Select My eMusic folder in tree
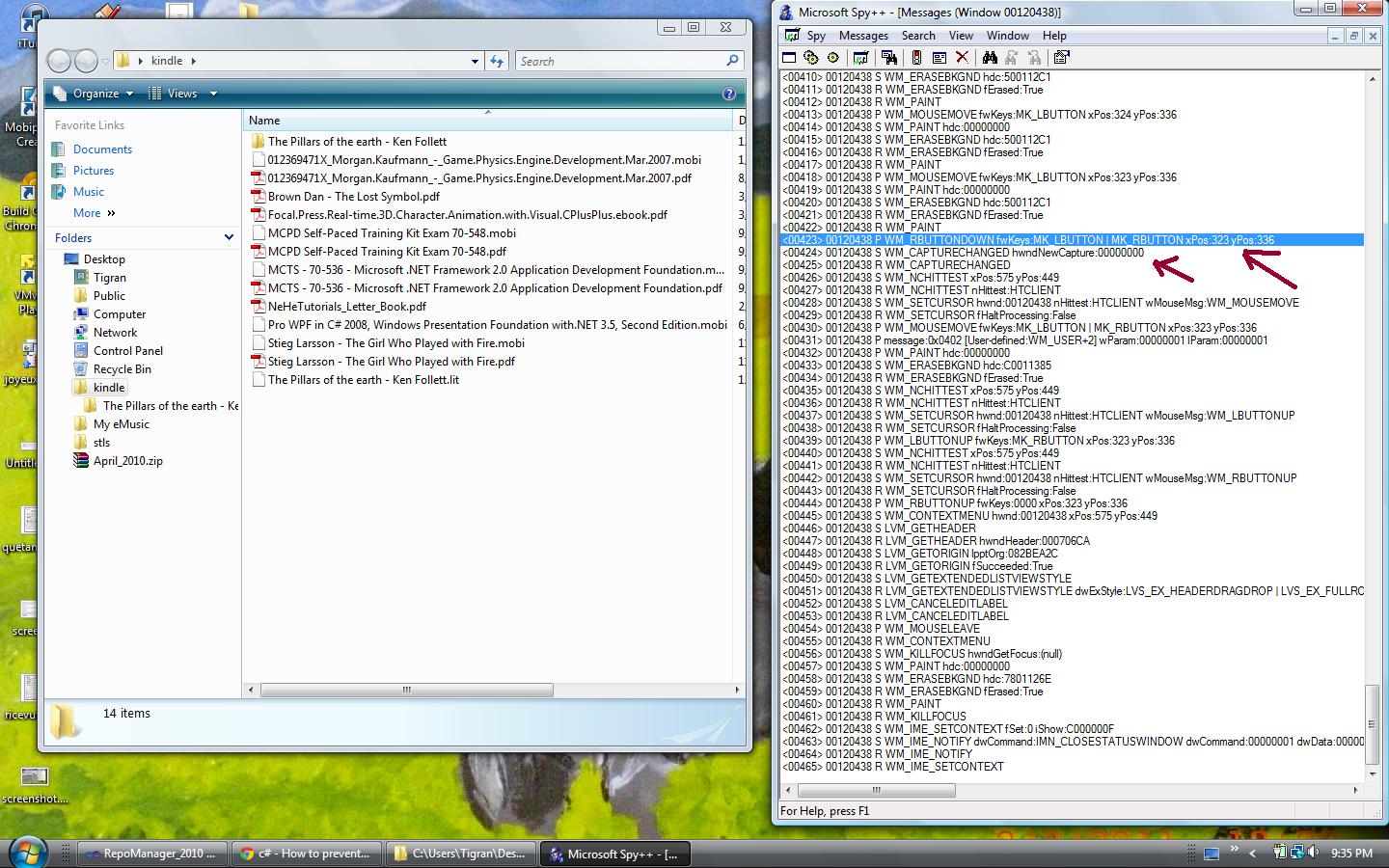 (122, 424)
